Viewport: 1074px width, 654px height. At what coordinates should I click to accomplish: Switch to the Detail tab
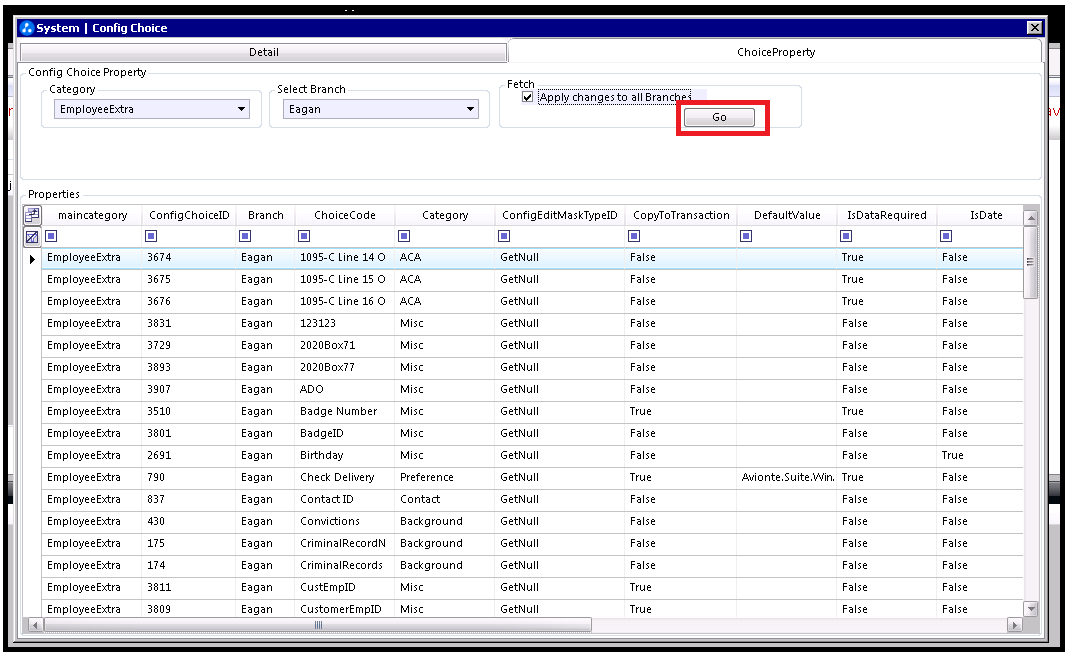[x=264, y=52]
